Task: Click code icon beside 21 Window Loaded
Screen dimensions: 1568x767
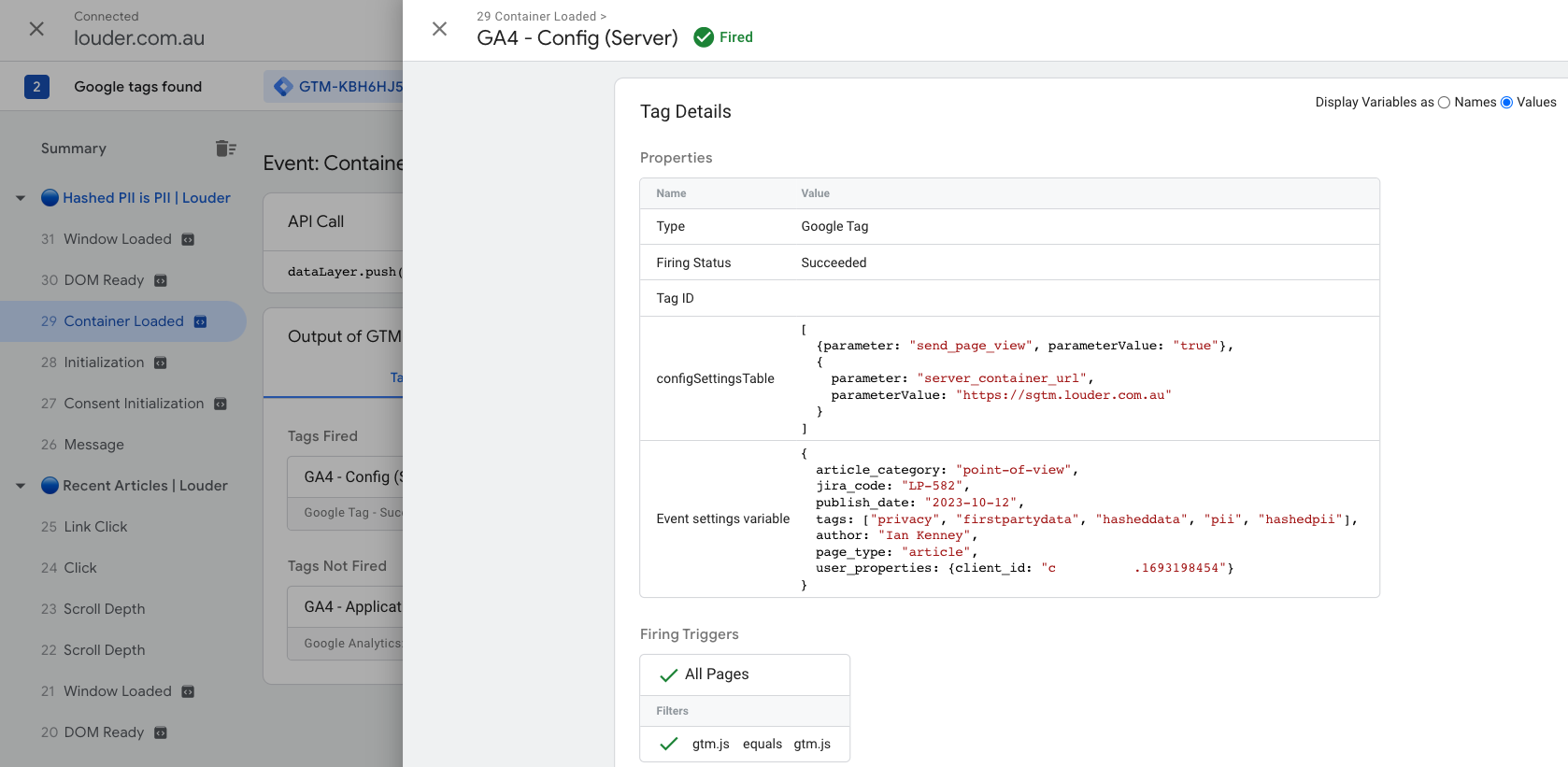Action: [x=188, y=692]
